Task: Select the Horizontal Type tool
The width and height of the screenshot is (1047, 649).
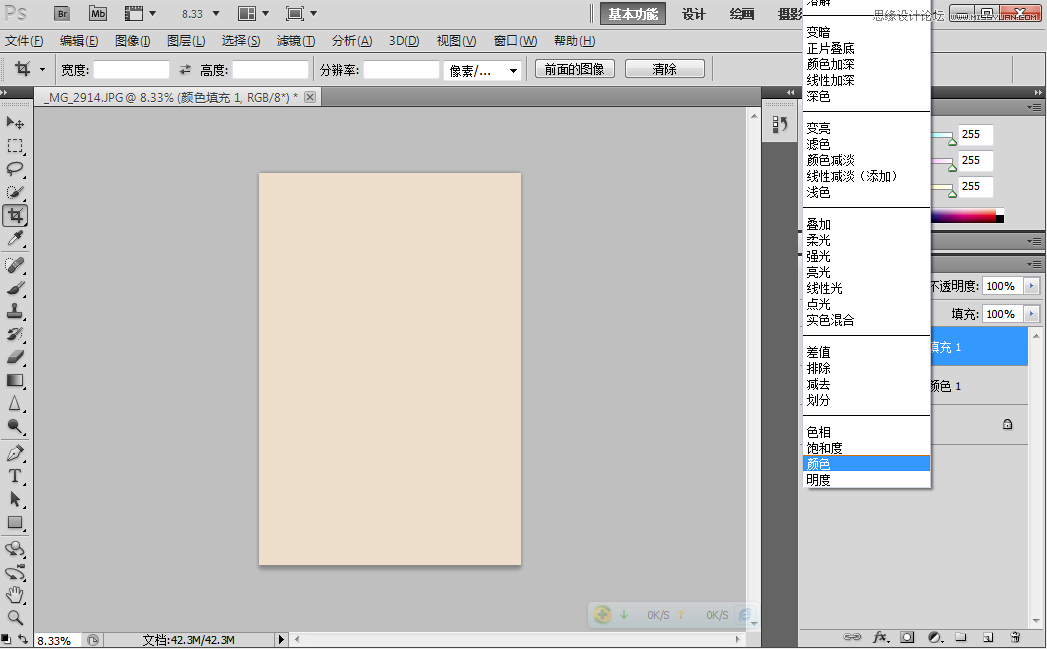Action: 15,477
